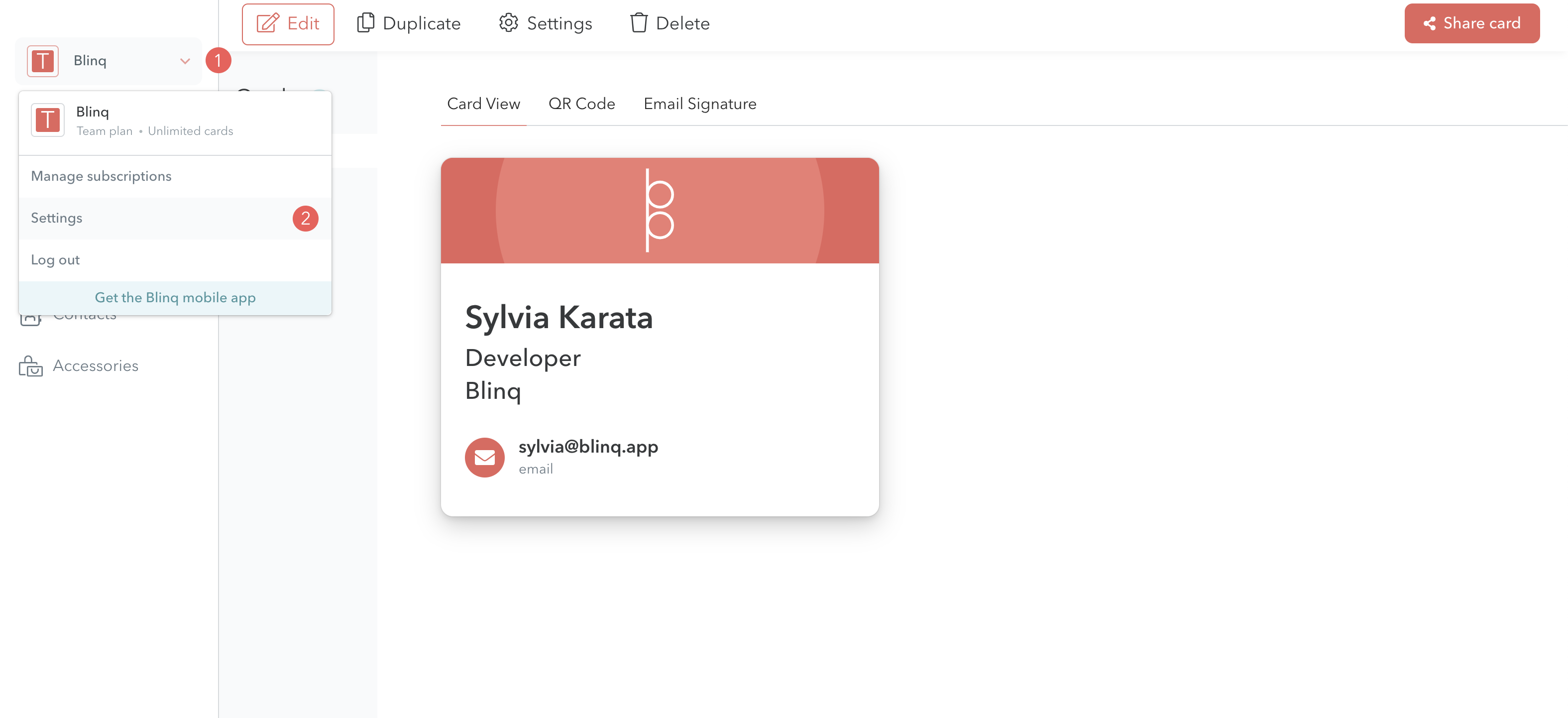Click the Delete trash can icon
The width and height of the screenshot is (1568, 718).
(639, 22)
